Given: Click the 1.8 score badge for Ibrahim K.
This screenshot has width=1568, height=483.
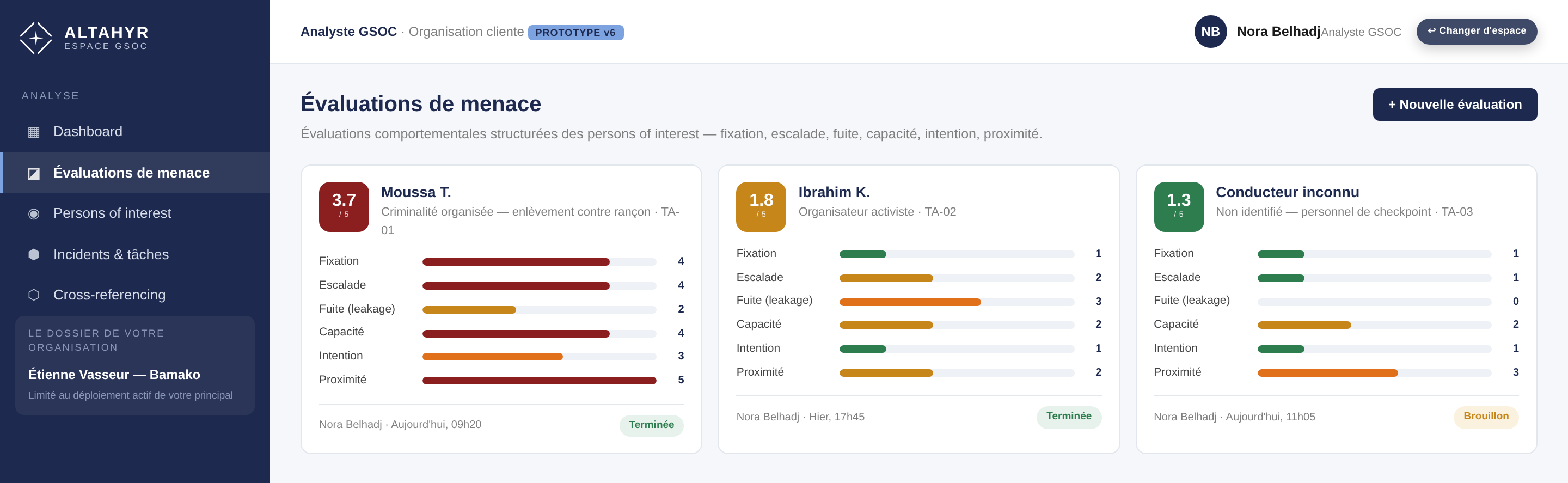Looking at the screenshot, I should tap(761, 206).
